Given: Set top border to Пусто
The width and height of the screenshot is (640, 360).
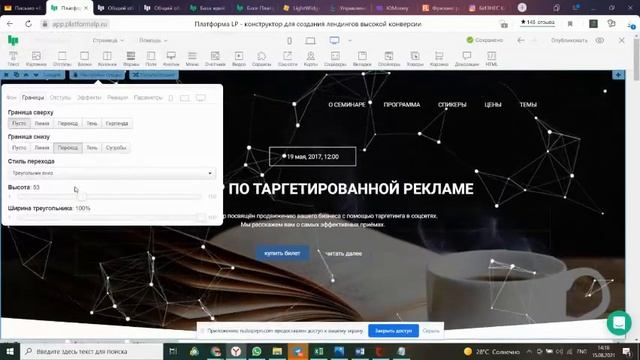Looking at the screenshot, I should pyautogui.click(x=19, y=123).
